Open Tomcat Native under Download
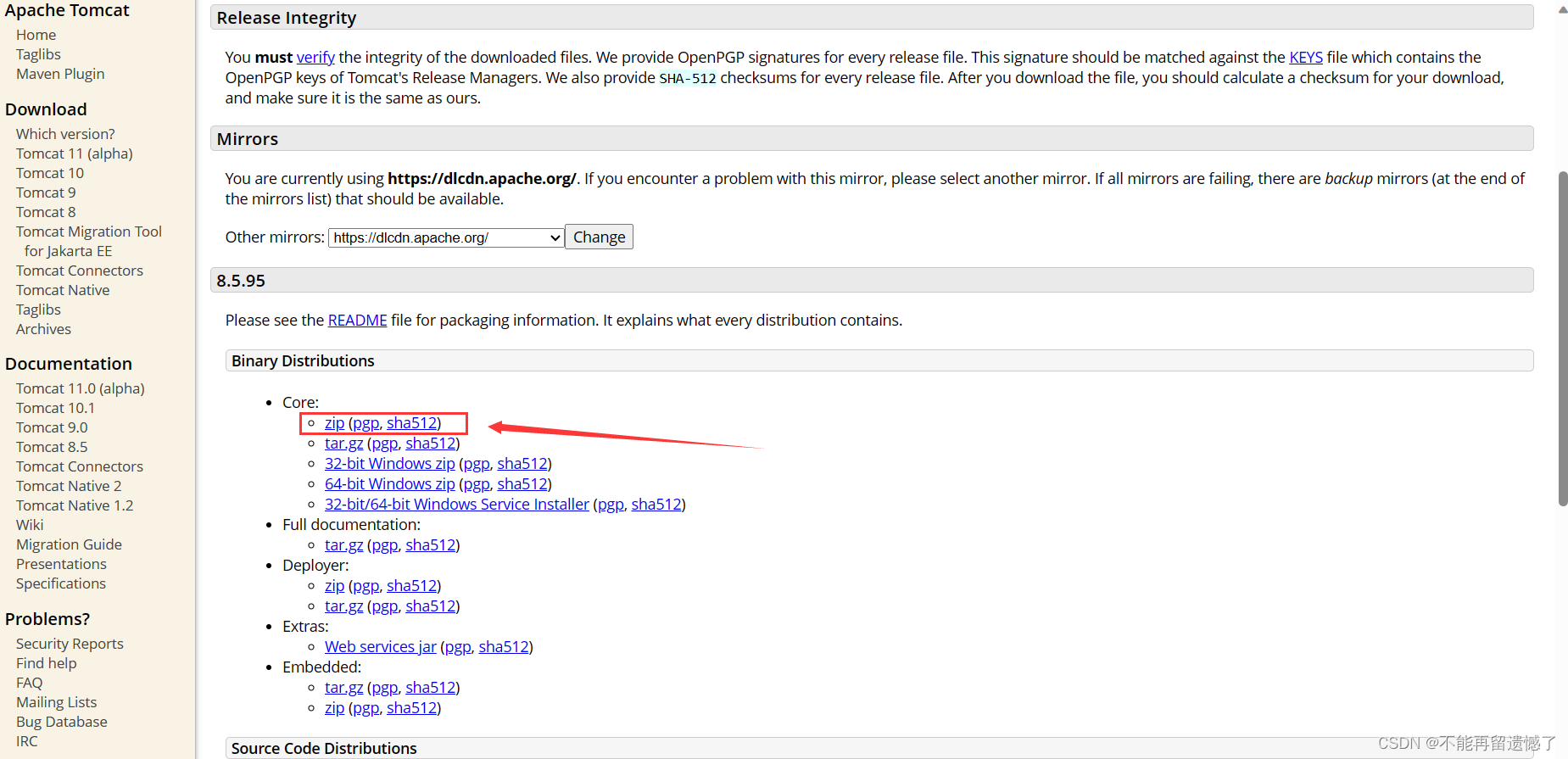 (63, 290)
